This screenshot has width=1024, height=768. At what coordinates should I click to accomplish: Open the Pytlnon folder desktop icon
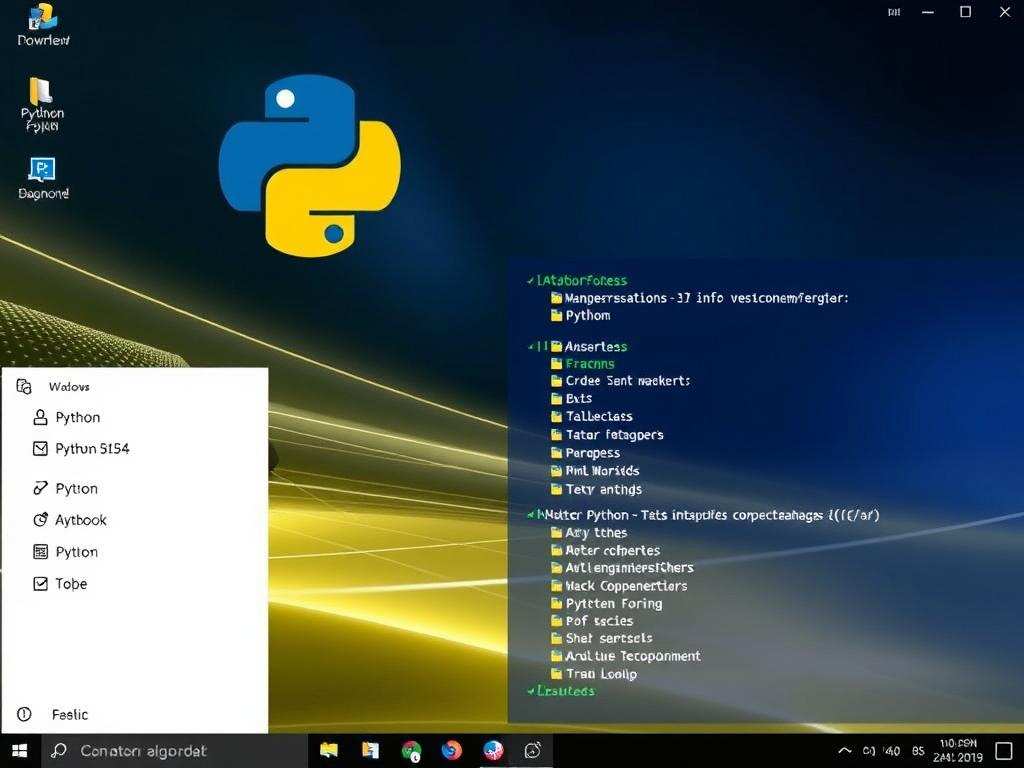[x=42, y=104]
